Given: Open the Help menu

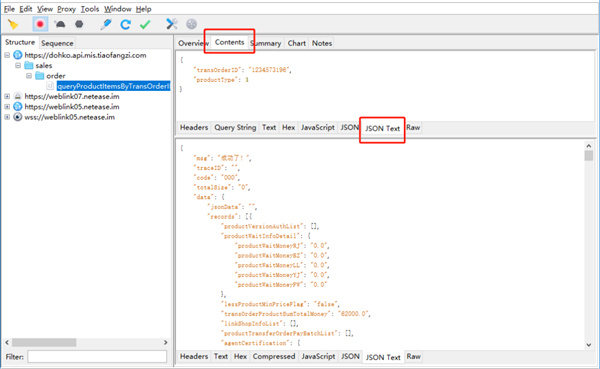Looking at the screenshot, I should point(143,9).
